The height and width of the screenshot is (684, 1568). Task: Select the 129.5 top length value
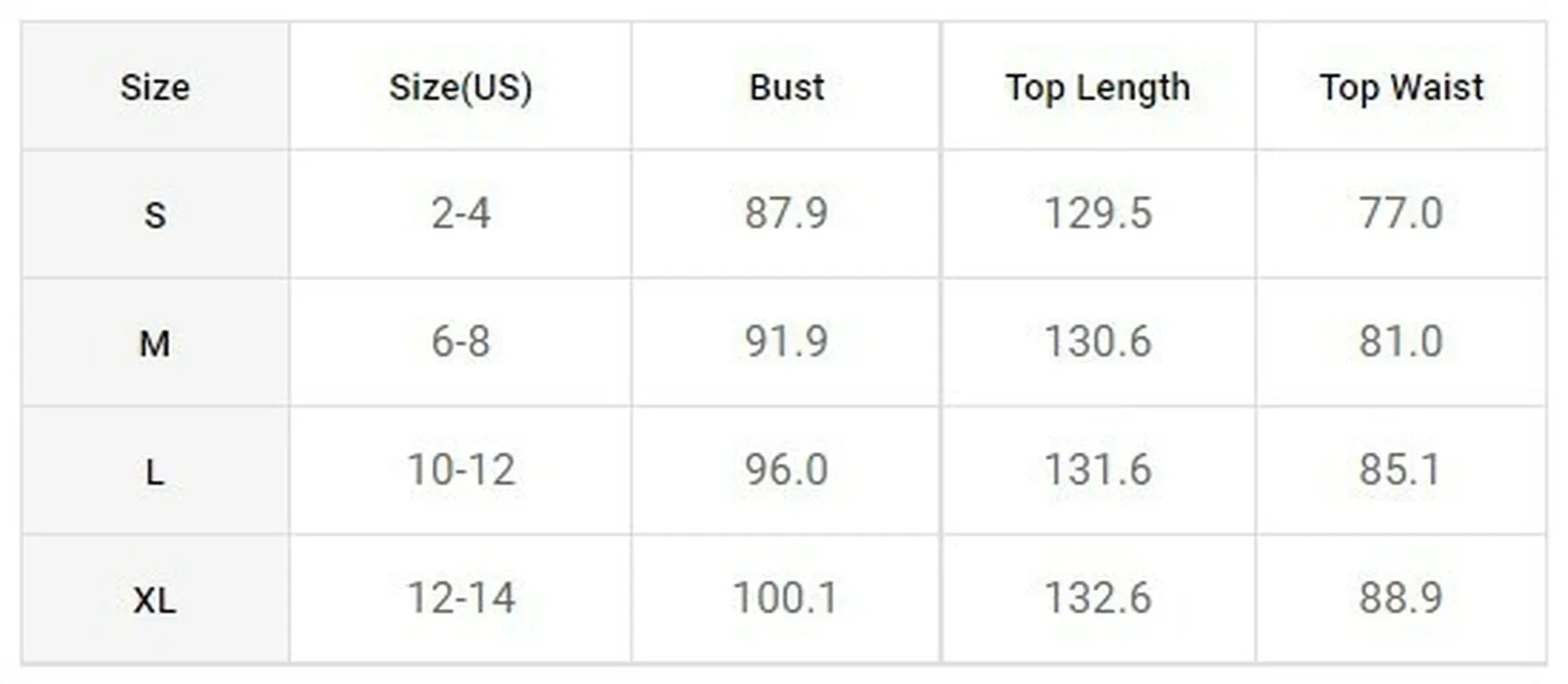click(1097, 213)
